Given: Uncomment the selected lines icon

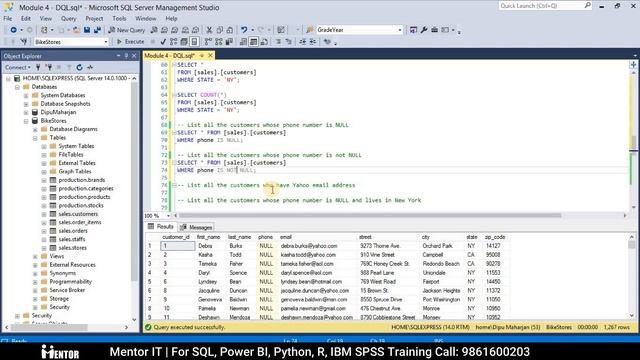Looking at the screenshot, I should (x=289, y=42).
